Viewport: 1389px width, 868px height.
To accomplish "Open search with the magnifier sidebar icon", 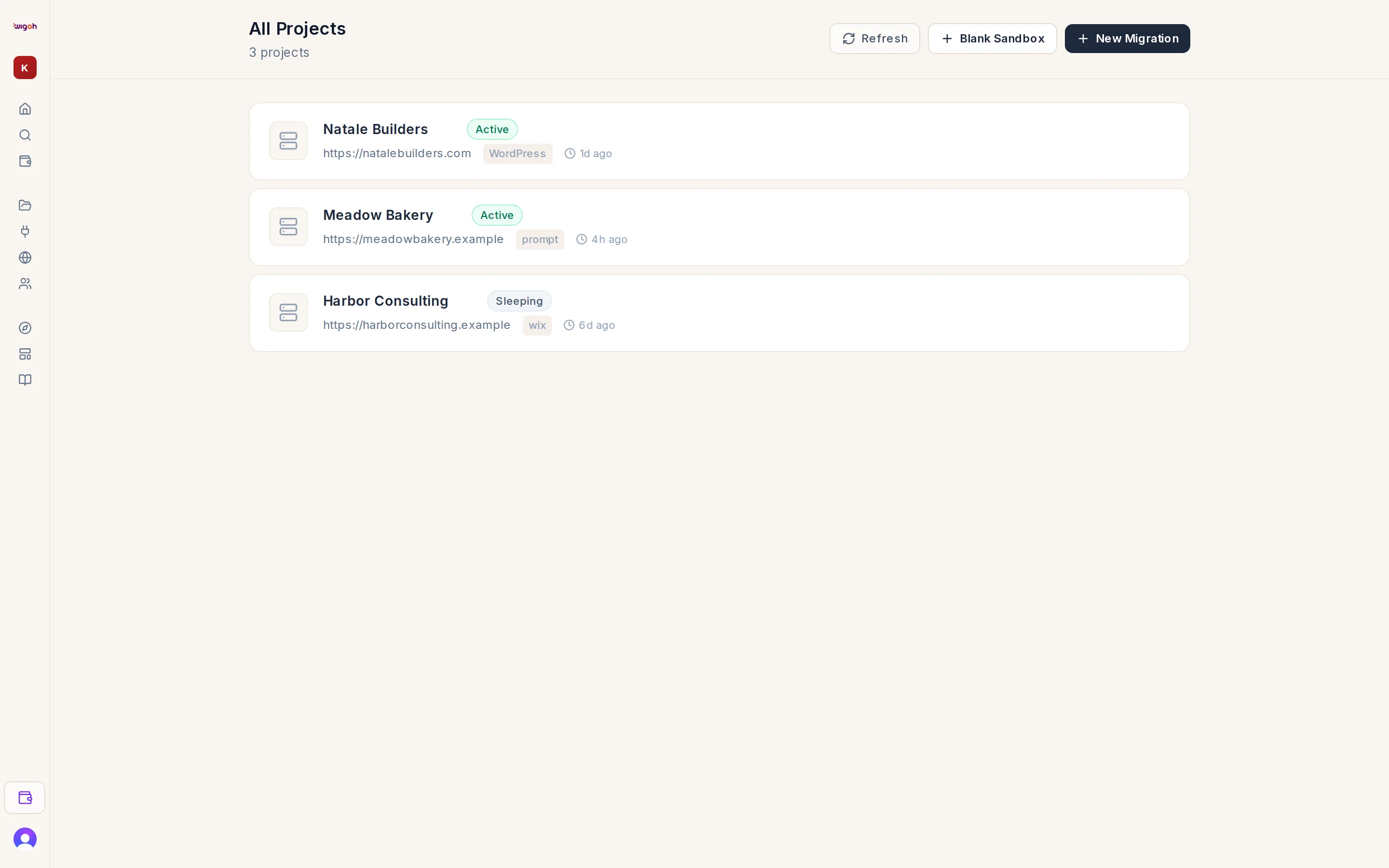I will 25,135.
